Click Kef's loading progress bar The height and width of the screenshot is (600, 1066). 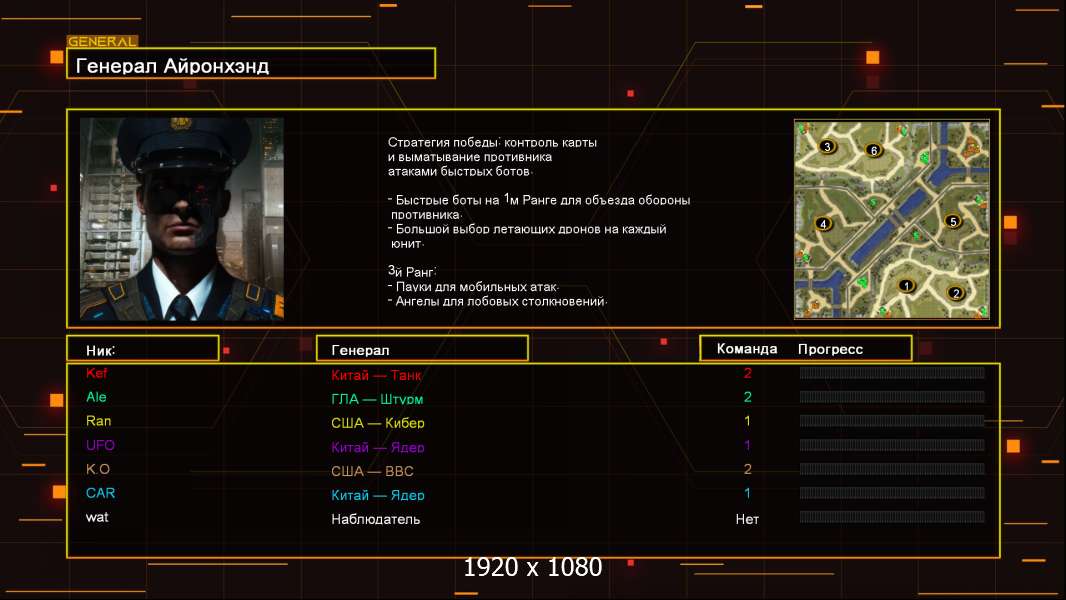point(892,372)
